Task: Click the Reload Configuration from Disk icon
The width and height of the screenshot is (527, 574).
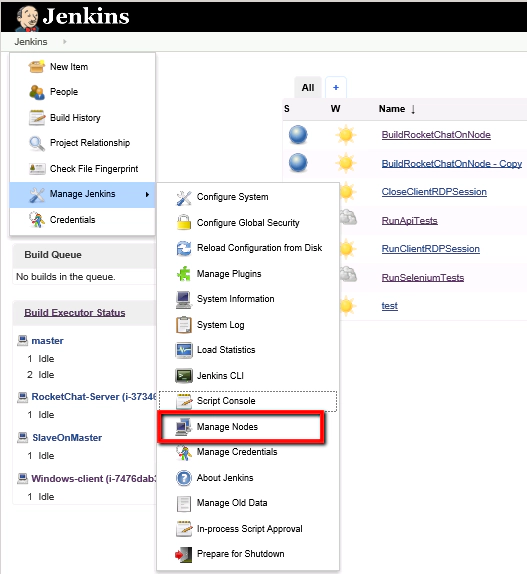Action: [x=184, y=248]
